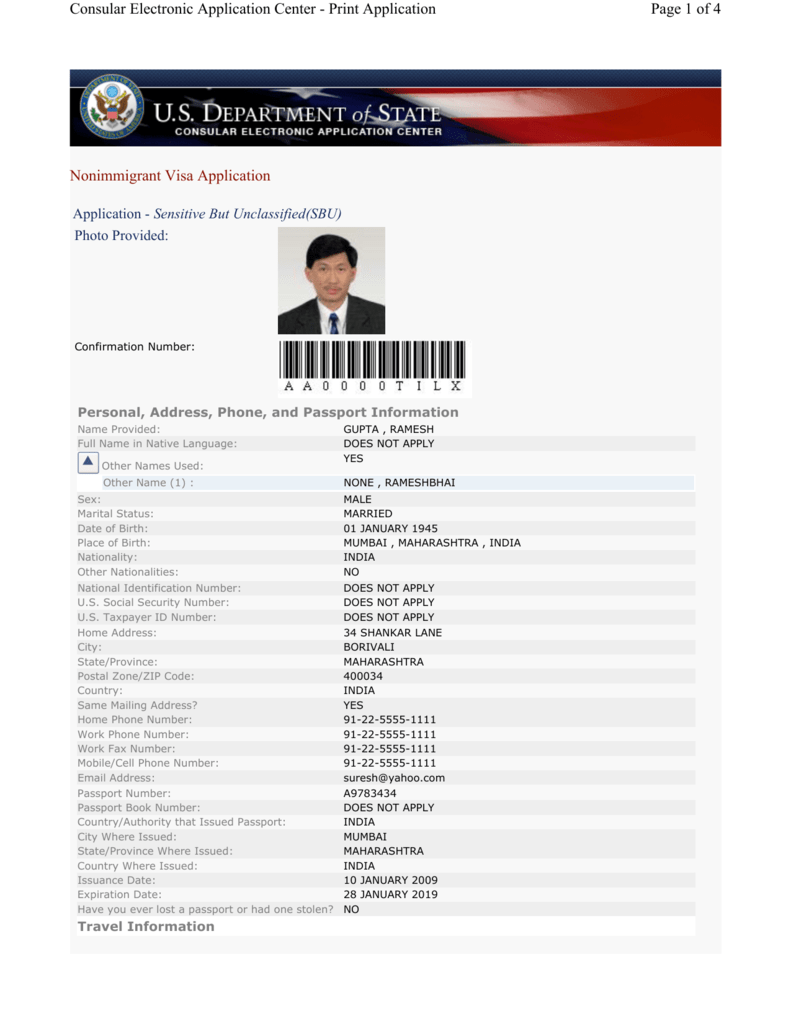The height and width of the screenshot is (1024, 791).
Task: Select the lost or stolen passport answer NO
Action: 351,910
